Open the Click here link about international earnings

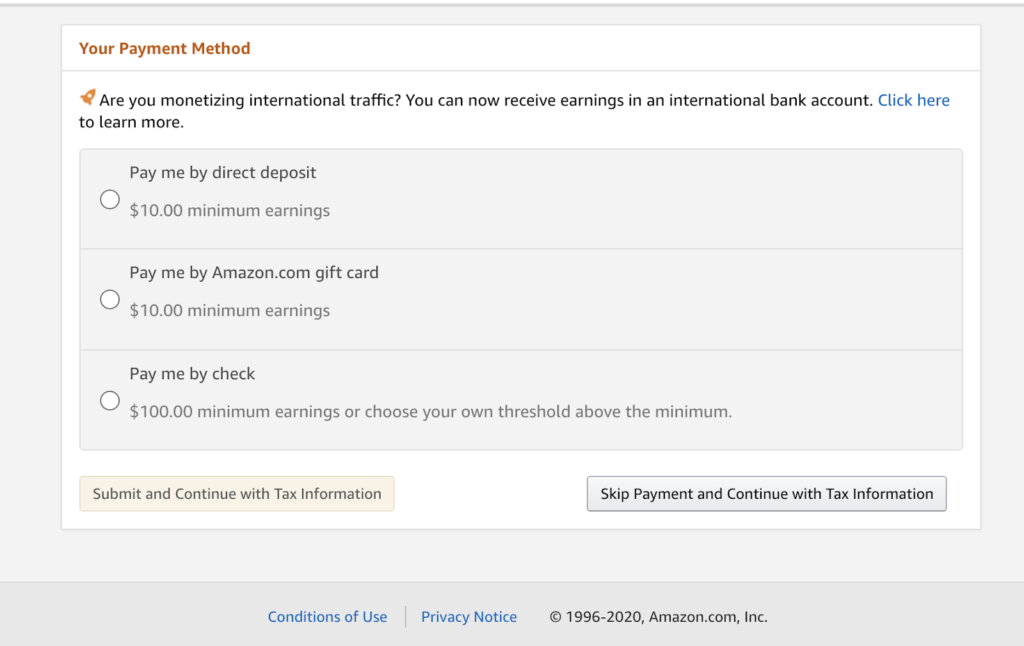(x=913, y=100)
